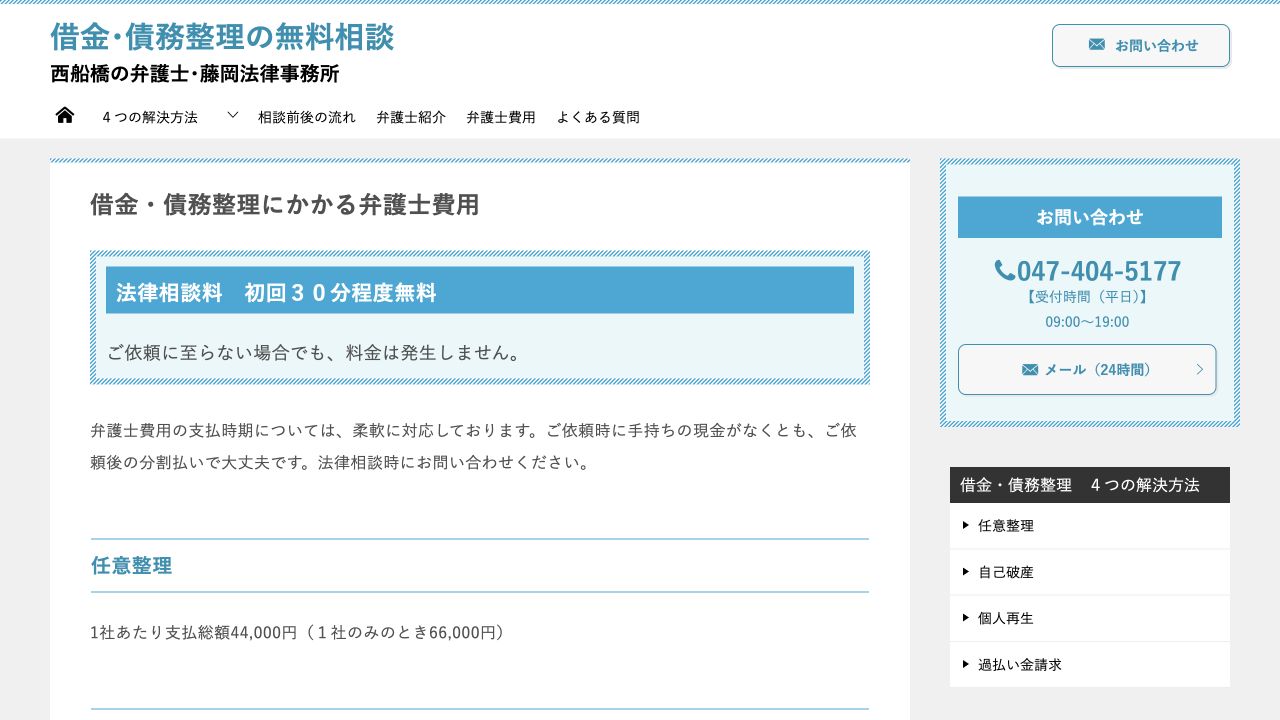Click the 借金・債務整理 ４つの解決方法 sidebar header
1280x720 pixels.
pos(1090,485)
